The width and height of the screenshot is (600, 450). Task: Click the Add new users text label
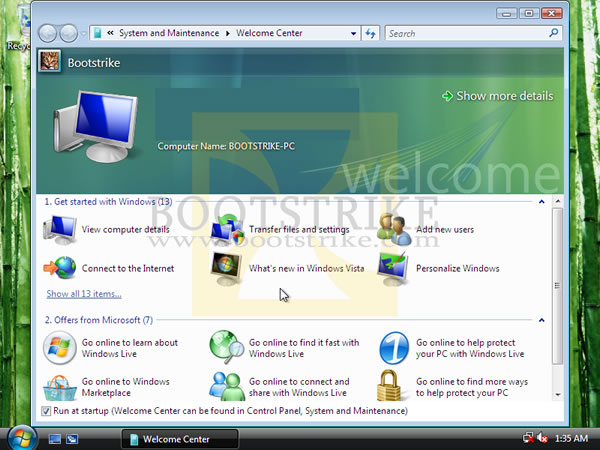click(445, 229)
